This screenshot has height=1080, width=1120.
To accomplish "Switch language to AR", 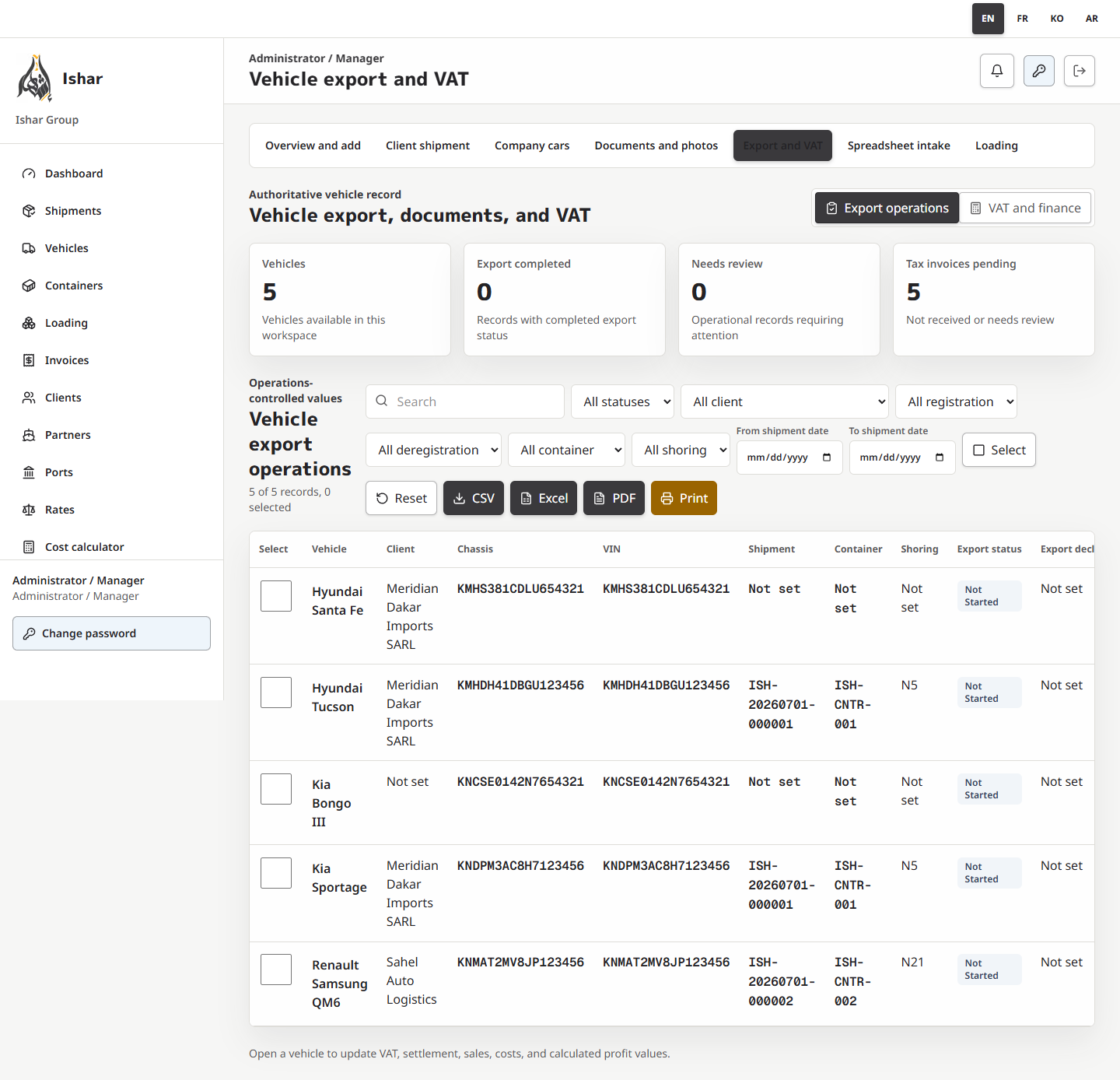I will [x=1092, y=19].
